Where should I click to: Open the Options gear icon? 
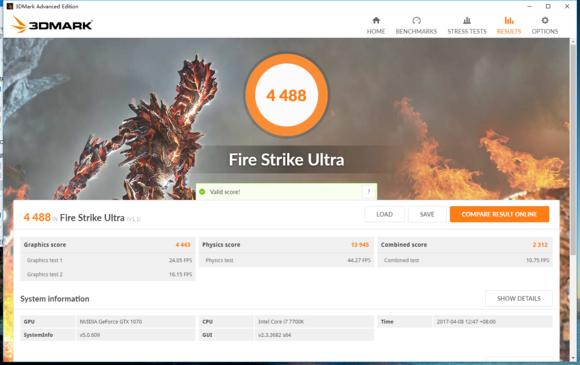coord(544,20)
